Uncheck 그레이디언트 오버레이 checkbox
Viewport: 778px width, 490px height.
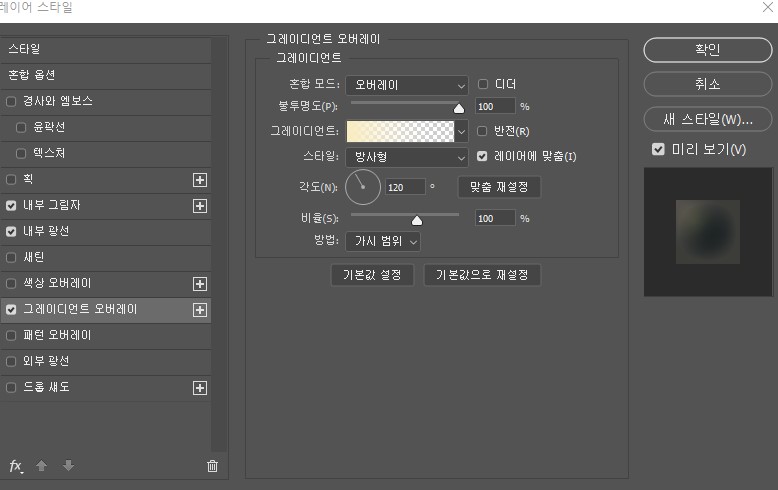(x=11, y=309)
